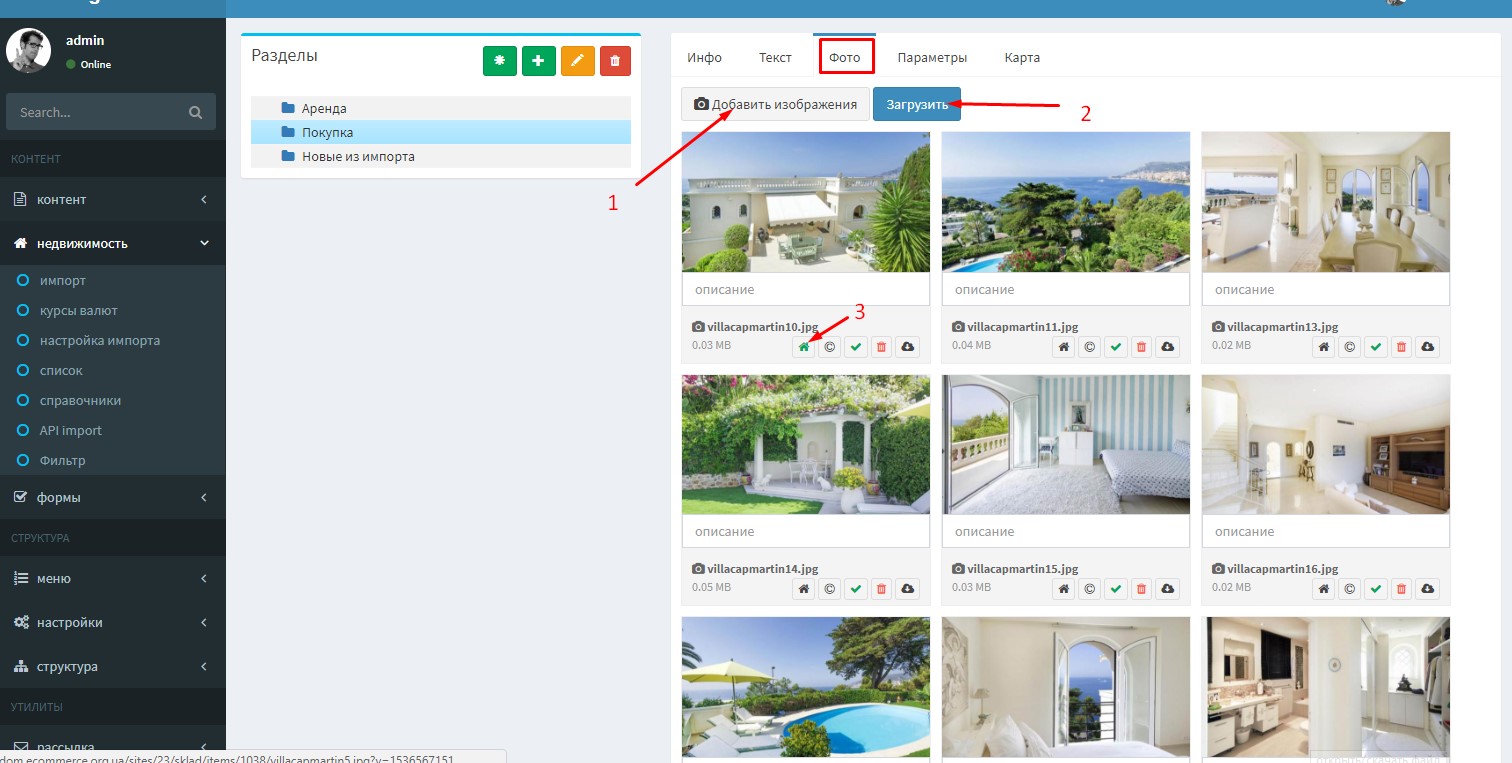1512x763 pixels.
Task: Click the green asterisk button in Разделы
Action: (x=499, y=61)
